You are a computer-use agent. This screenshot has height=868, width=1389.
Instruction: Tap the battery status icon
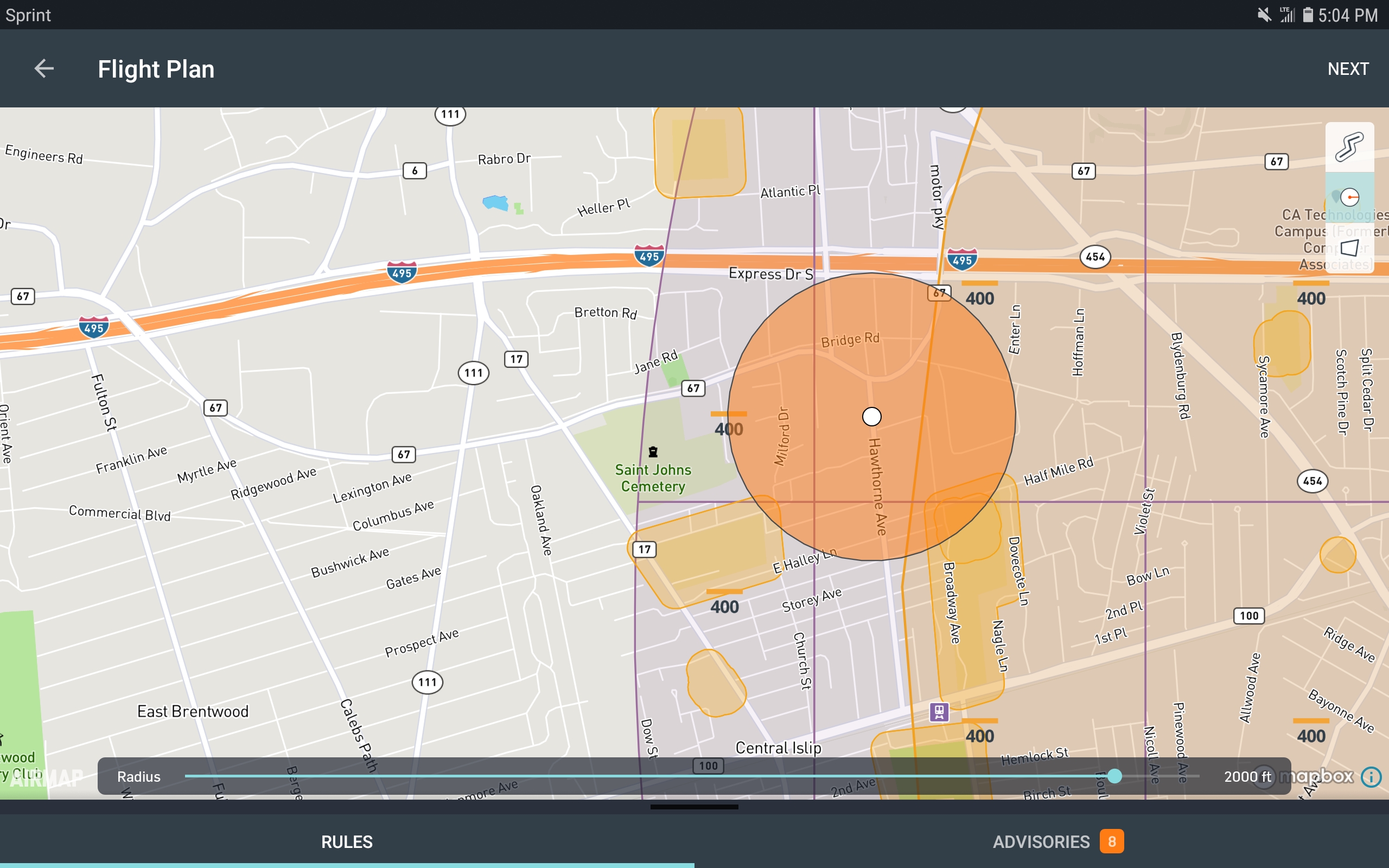pos(1308,15)
